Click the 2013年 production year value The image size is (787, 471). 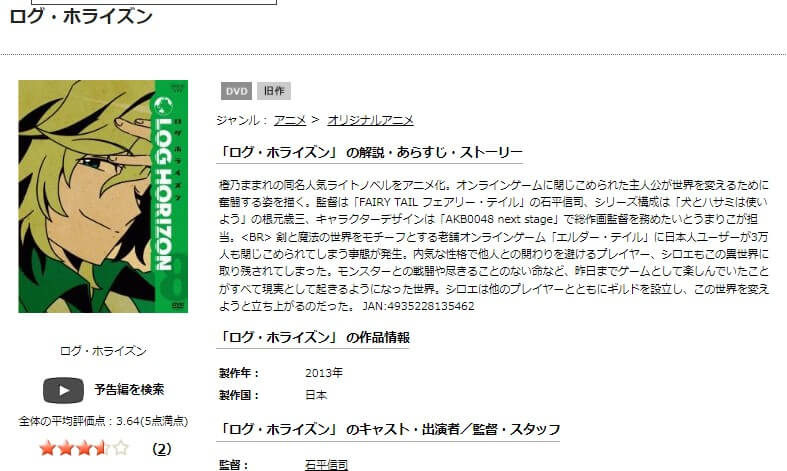point(324,373)
